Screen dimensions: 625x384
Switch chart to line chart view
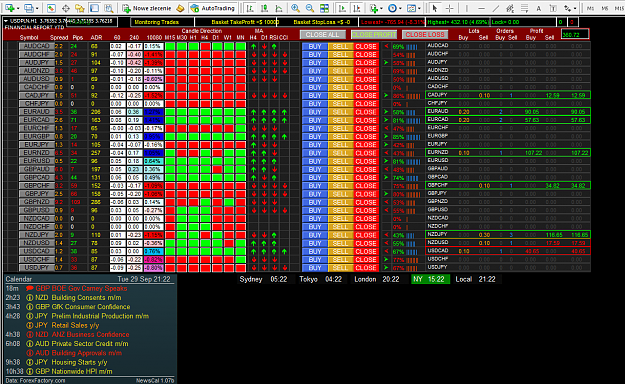tap(279, 8)
